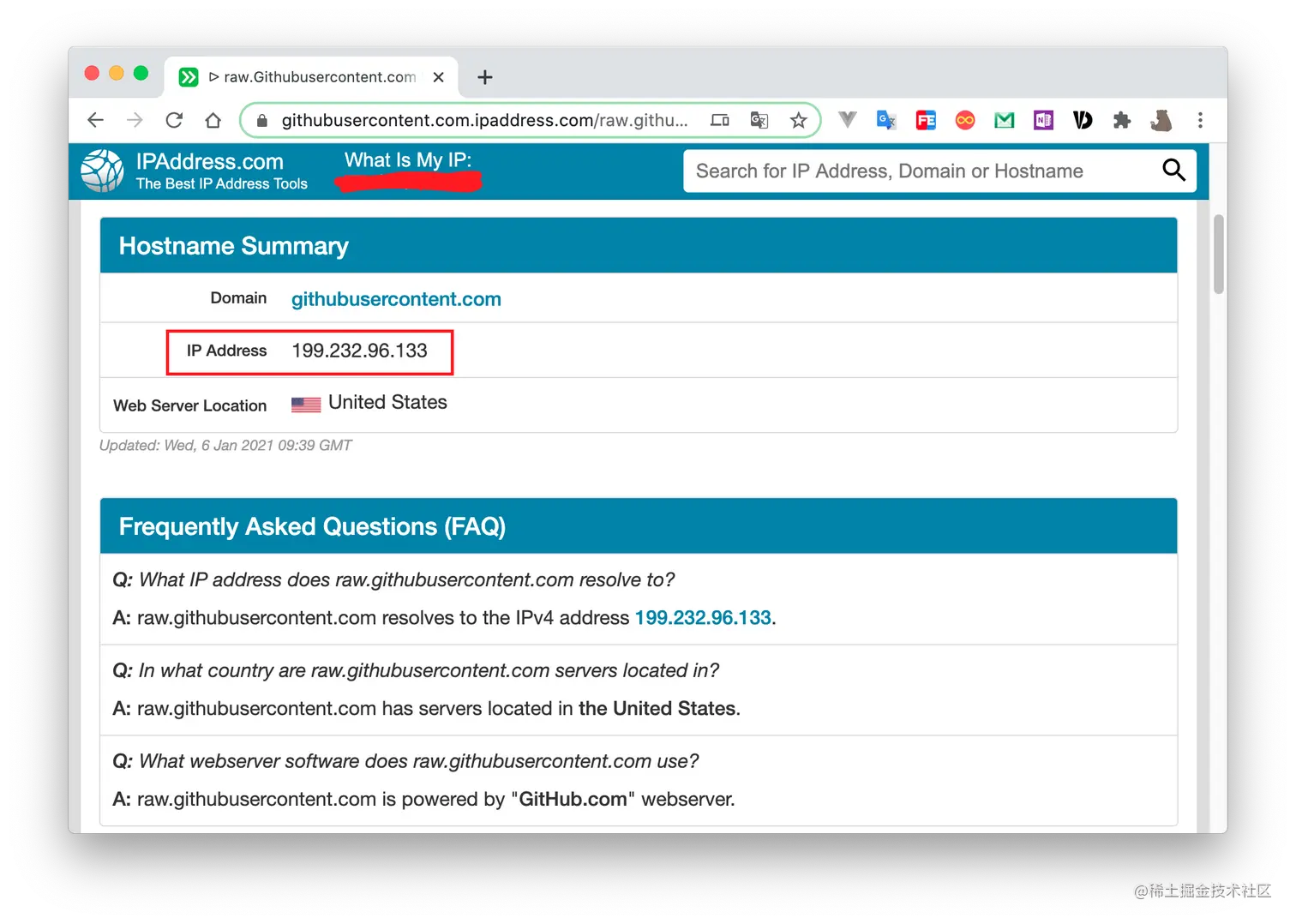Click the forward navigation arrow
The width and height of the screenshot is (1296, 924).
click(135, 120)
